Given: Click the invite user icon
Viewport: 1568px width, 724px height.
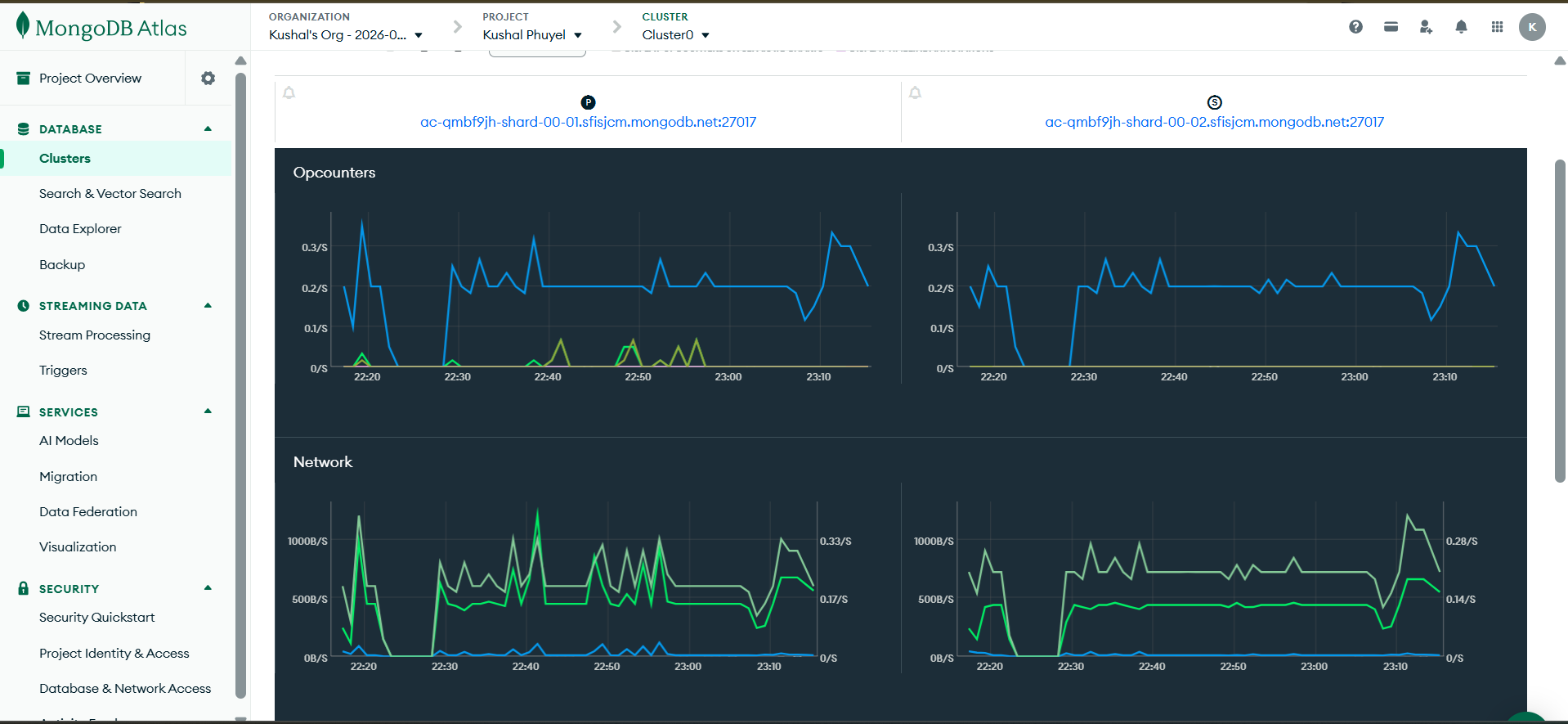Looking at the screenshot, I should 1426,27.
